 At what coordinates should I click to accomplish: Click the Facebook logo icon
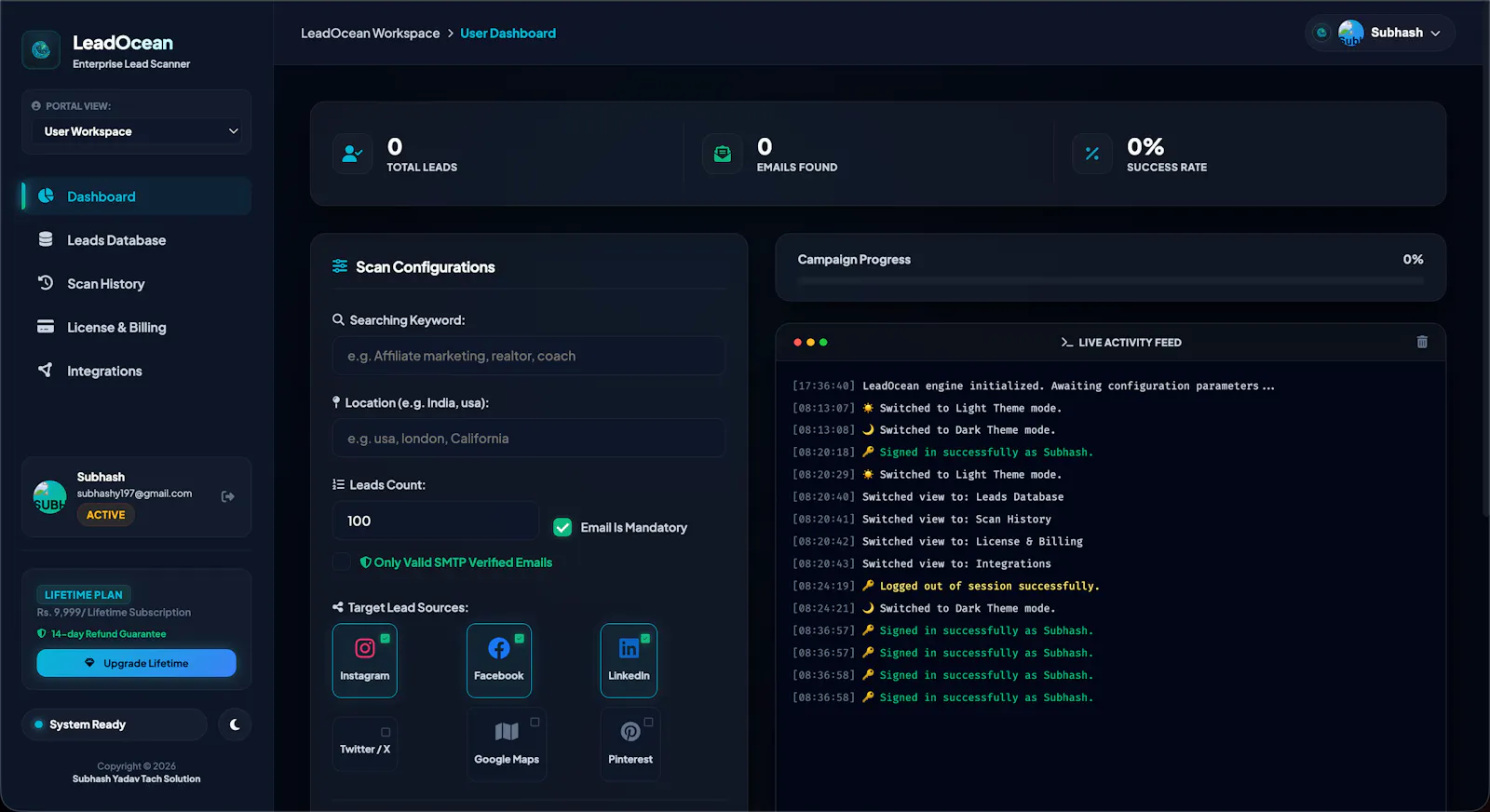[499, 647]
